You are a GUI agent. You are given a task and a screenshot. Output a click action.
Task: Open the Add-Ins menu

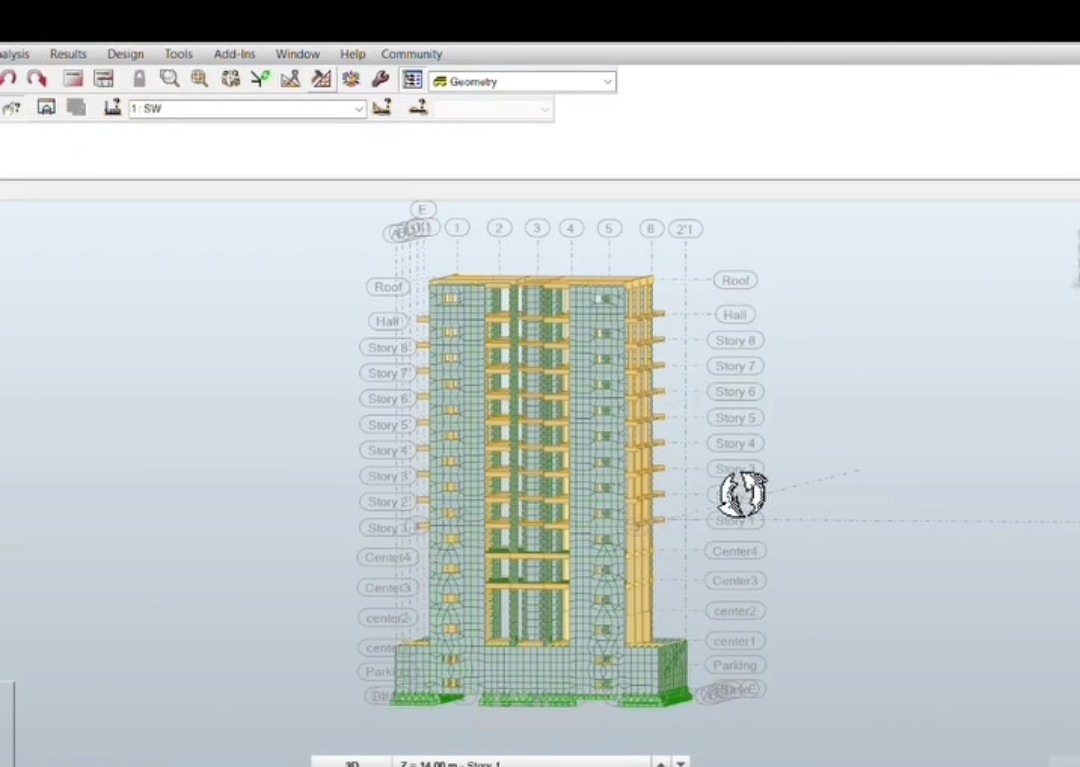point(234,54)
